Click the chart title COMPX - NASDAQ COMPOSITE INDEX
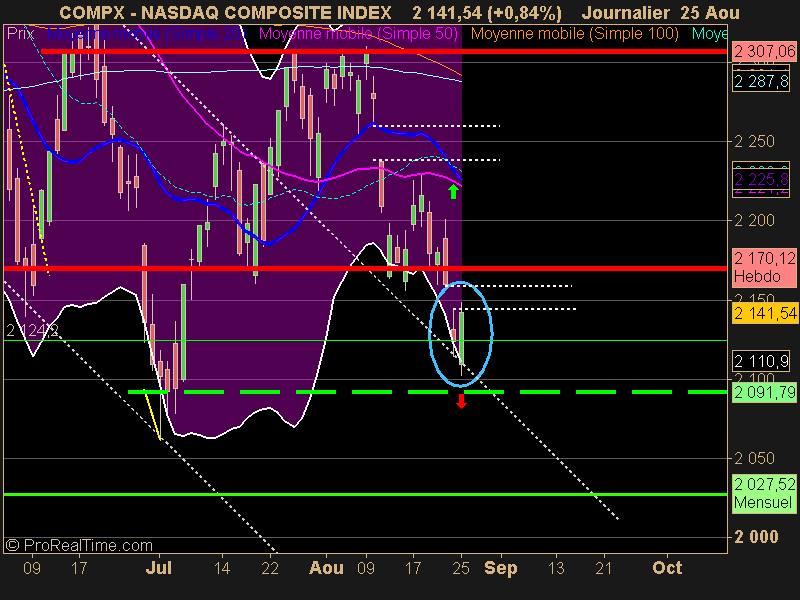Screen dimensions: 800x600 [x=225, y=12]
